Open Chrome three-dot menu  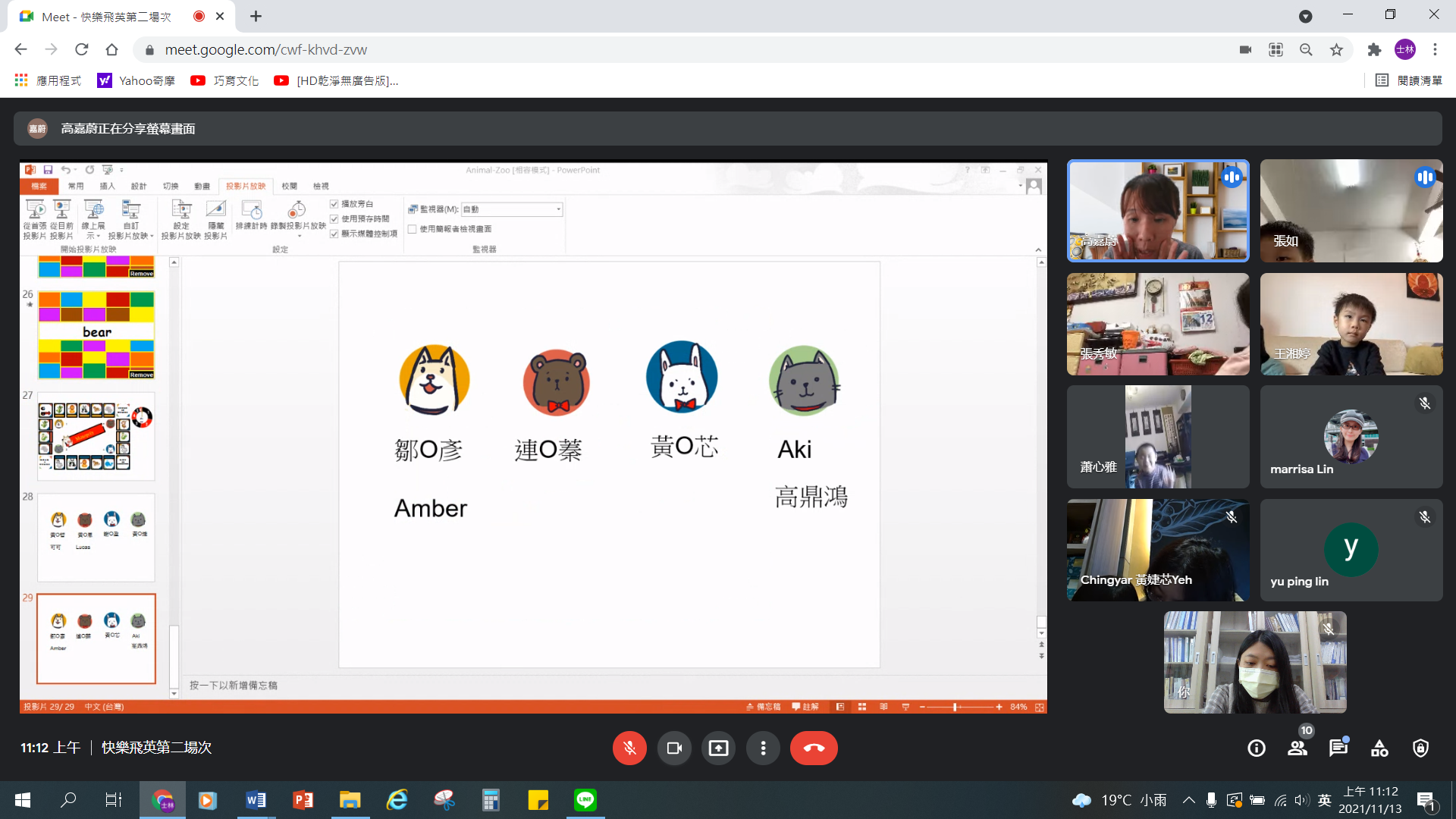1435,49
